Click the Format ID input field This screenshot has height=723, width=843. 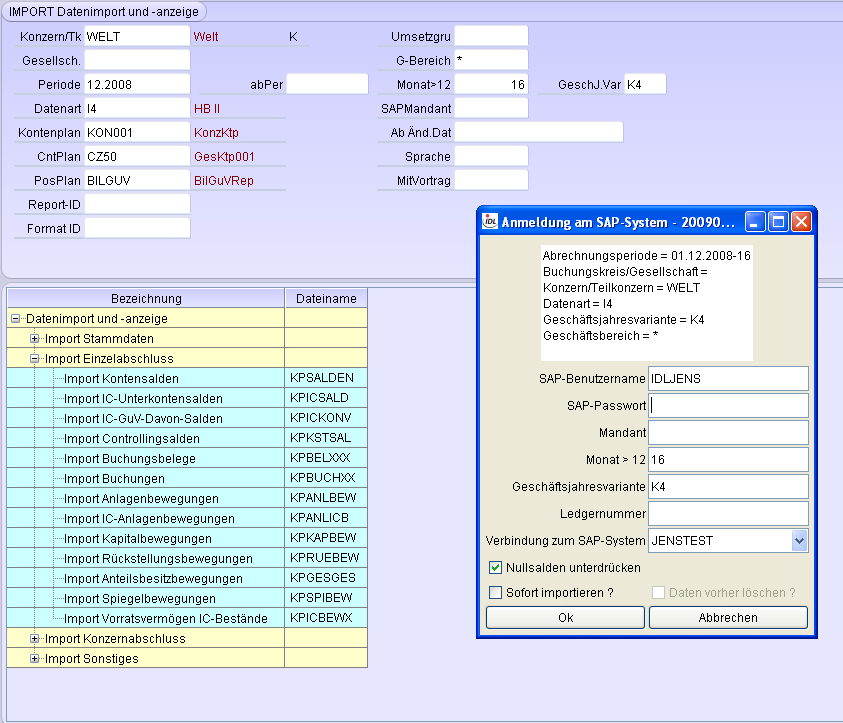click(137, 228)
